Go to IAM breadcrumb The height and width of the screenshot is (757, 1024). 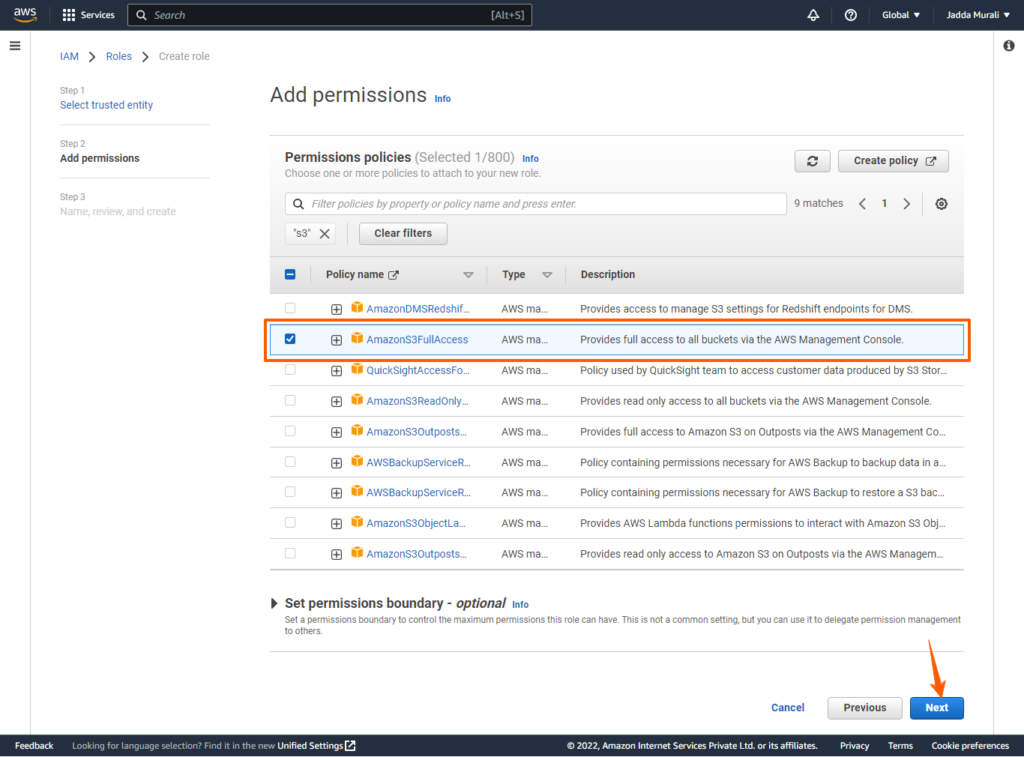coord(69,56)
